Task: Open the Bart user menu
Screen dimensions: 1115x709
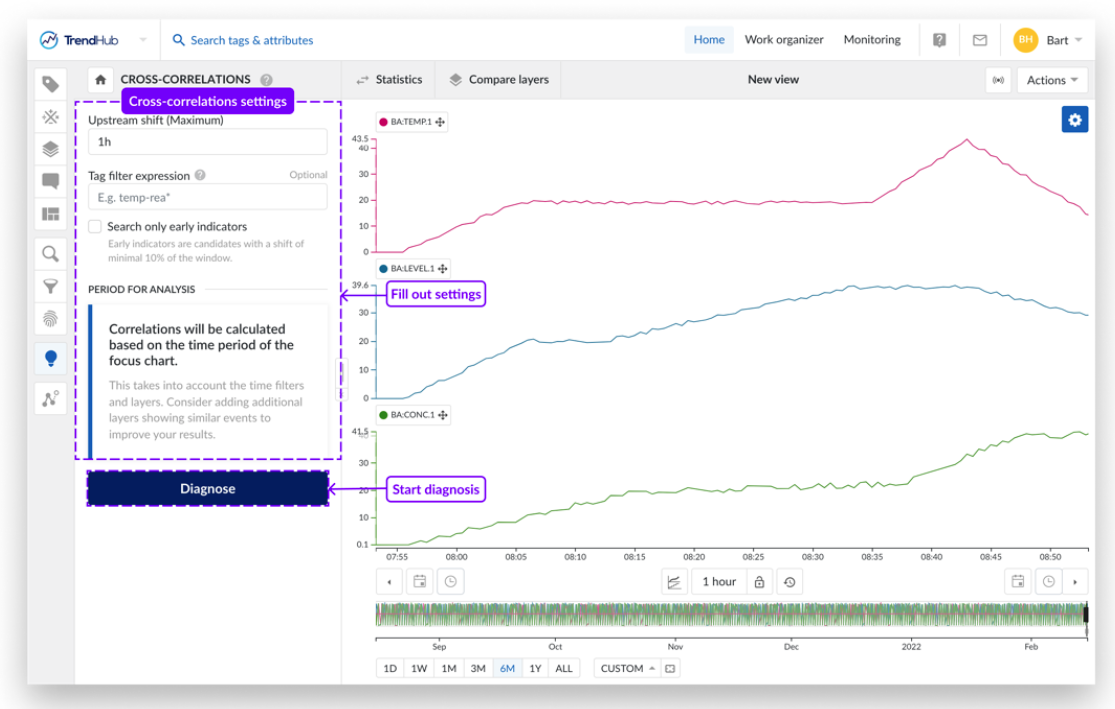Action: (1064, 40)
